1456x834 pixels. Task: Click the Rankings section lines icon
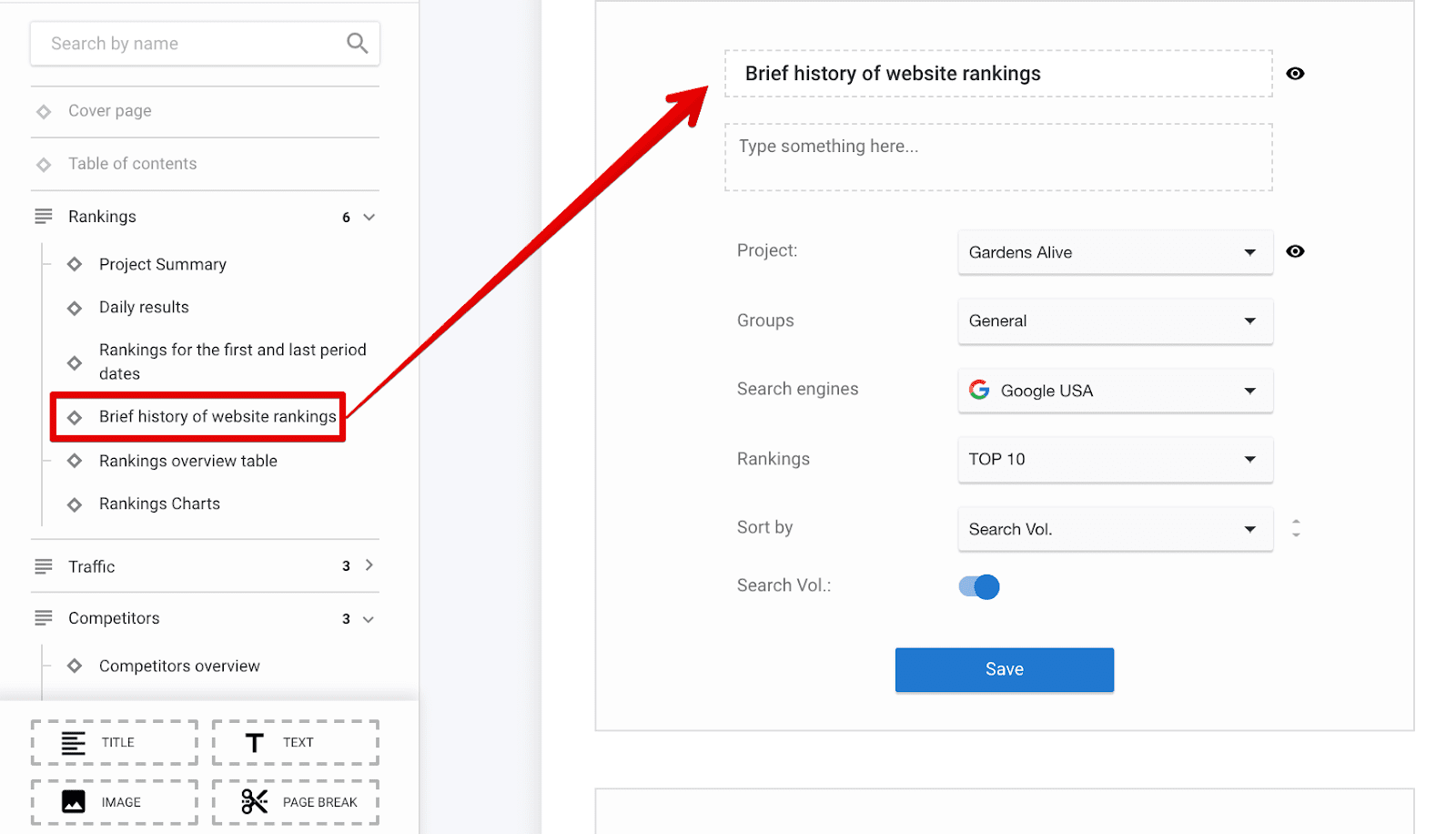click(x=44, y=217)
